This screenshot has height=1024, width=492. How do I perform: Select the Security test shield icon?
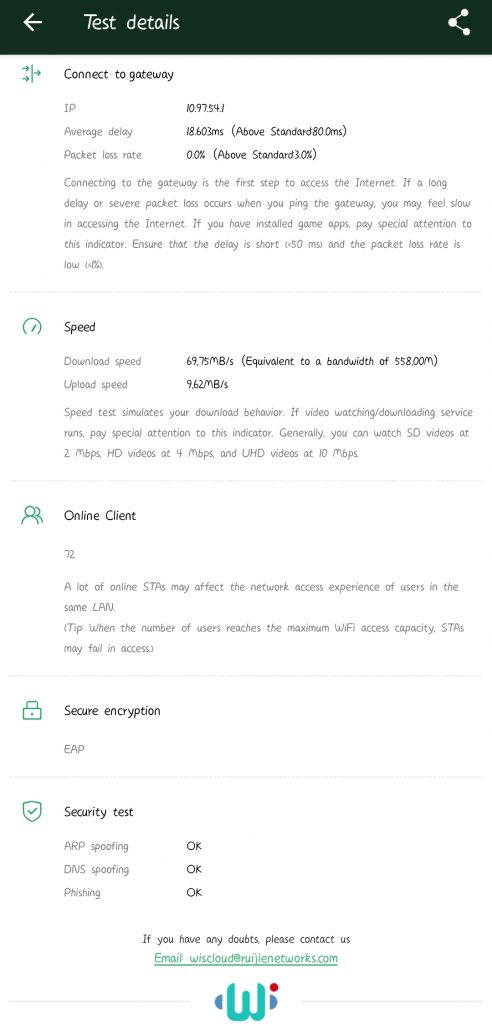point(31,812)
